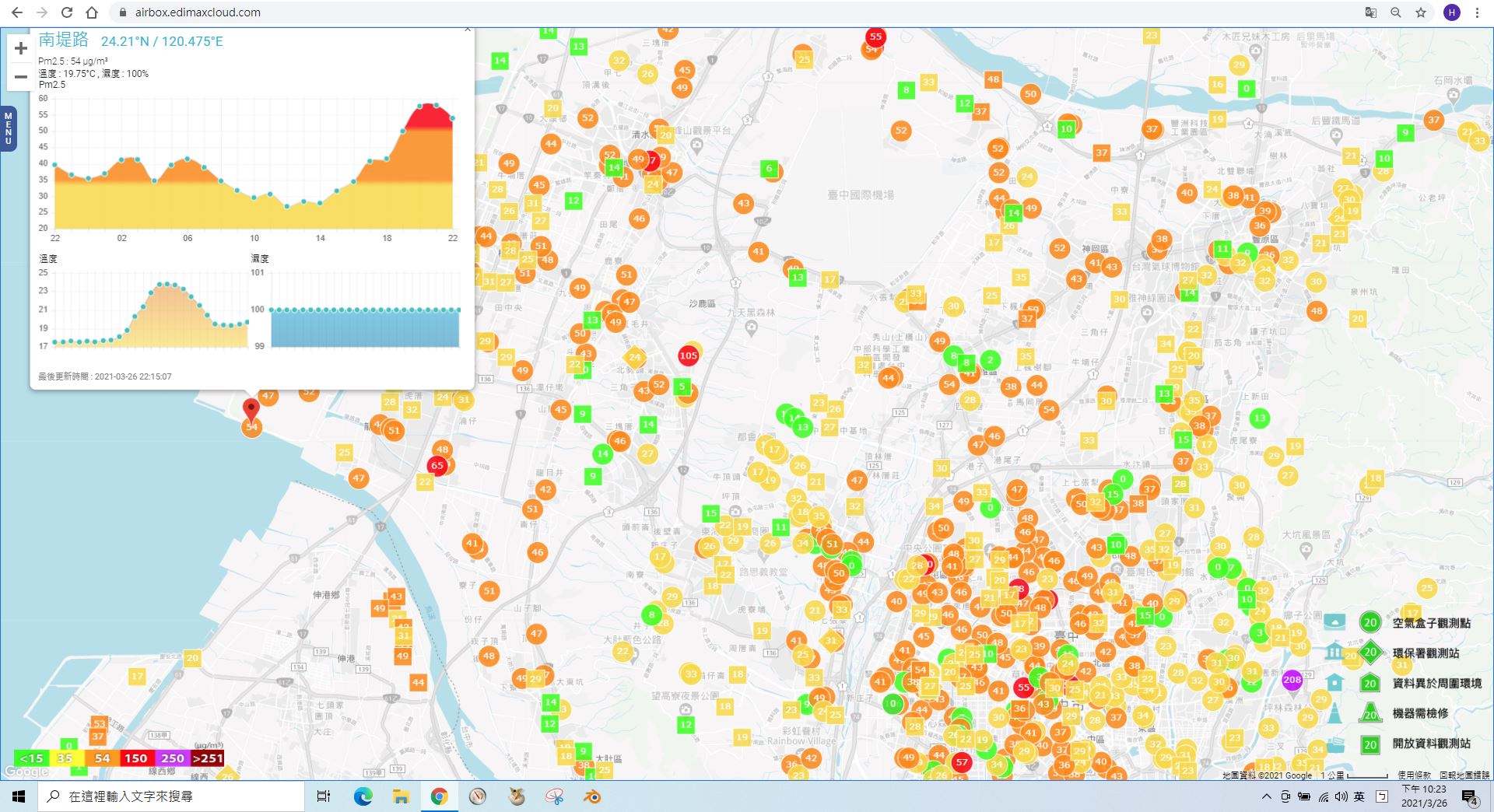This screenshot has height=812, width=1494.
Task: Select the red 105 station marker
Action: (688, 355)
